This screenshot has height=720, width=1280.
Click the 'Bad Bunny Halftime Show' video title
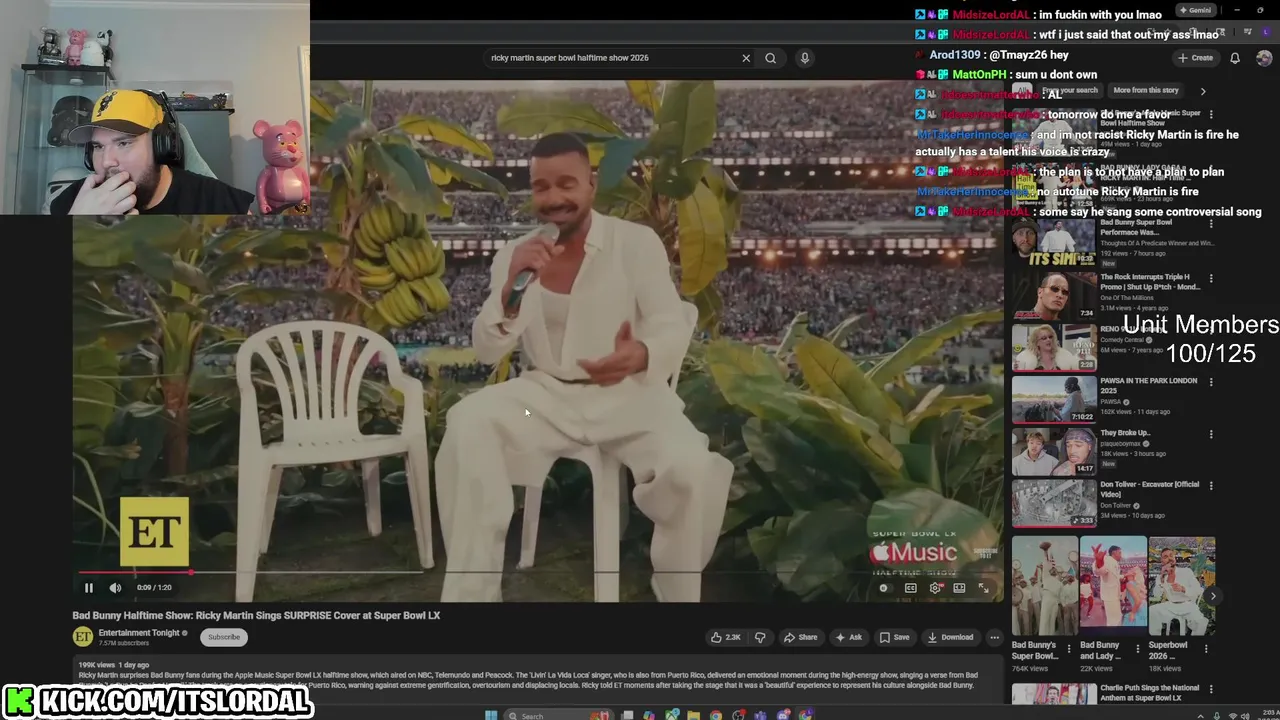coord(256,615)
